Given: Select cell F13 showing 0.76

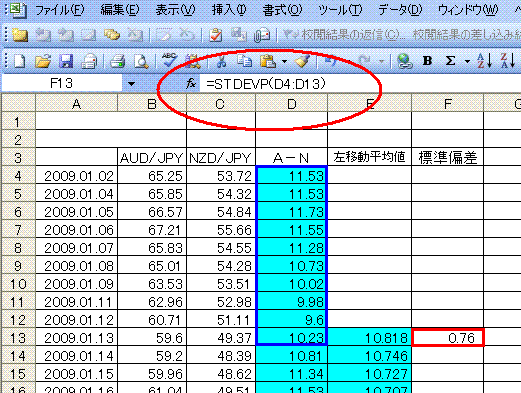Looking at the screenshot, I should [x=448, y=338].
